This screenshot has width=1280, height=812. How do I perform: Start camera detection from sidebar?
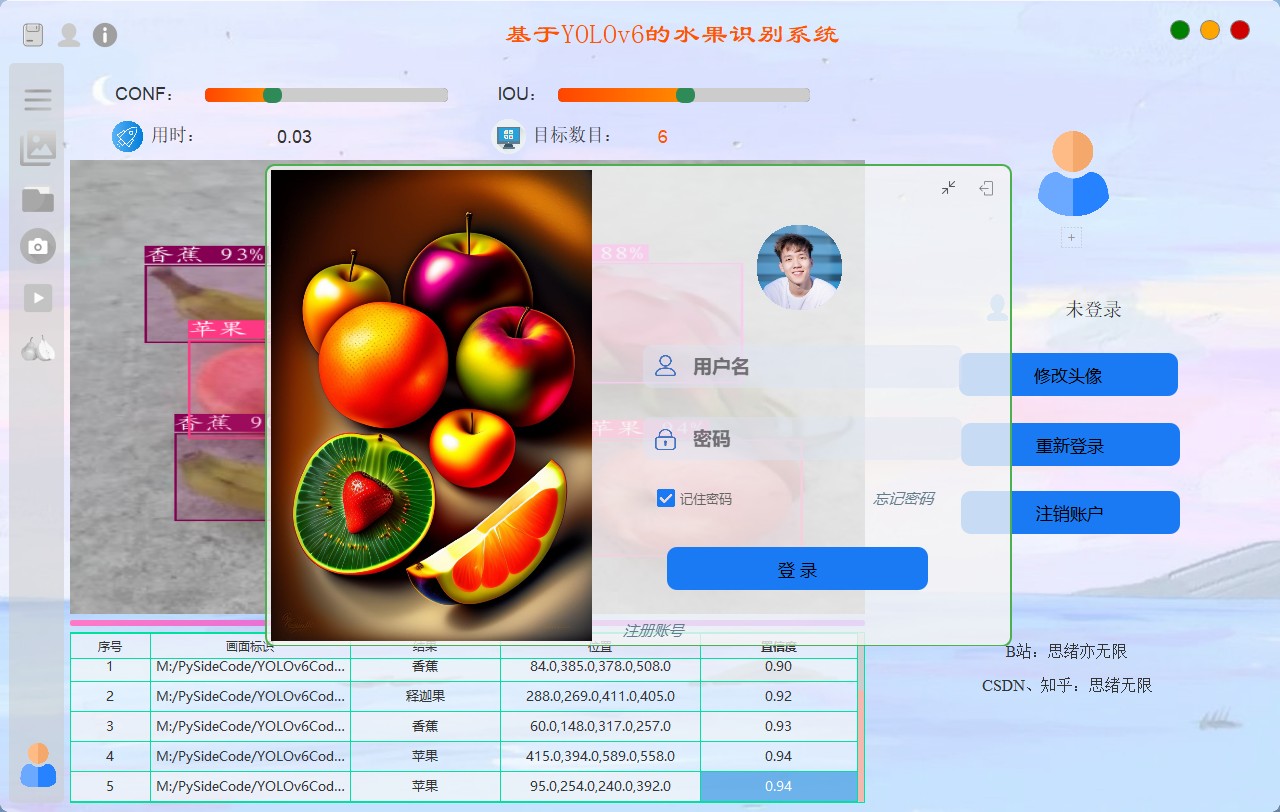click(x=38, y=246)
